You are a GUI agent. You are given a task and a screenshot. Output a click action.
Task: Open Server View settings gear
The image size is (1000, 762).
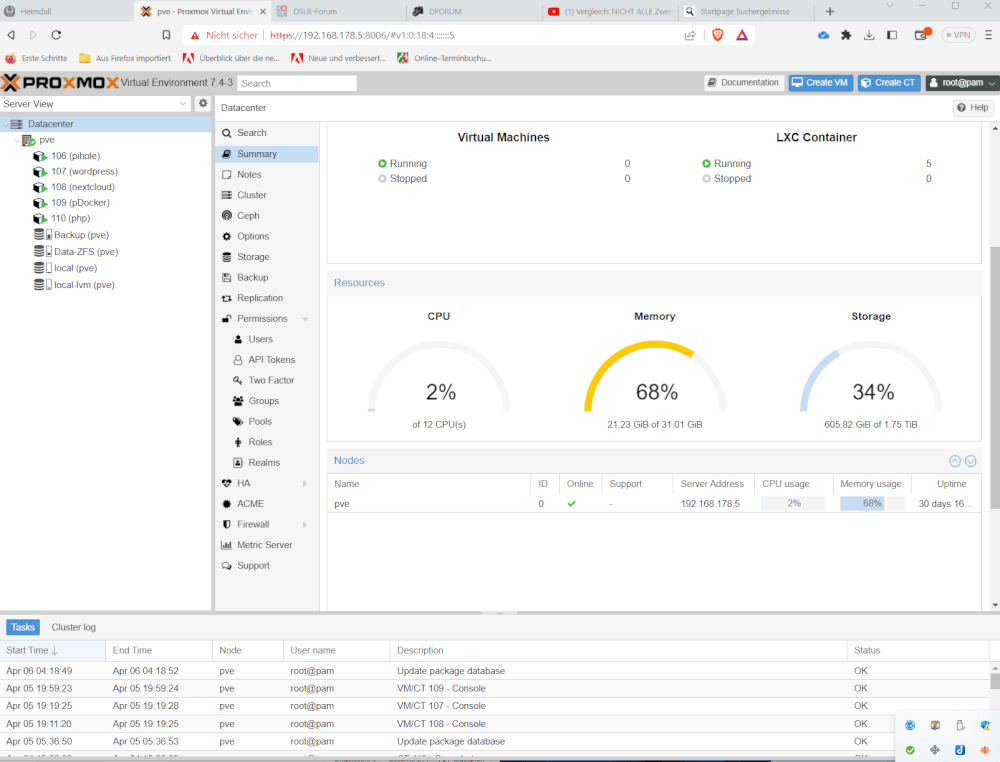coord(203,103)
